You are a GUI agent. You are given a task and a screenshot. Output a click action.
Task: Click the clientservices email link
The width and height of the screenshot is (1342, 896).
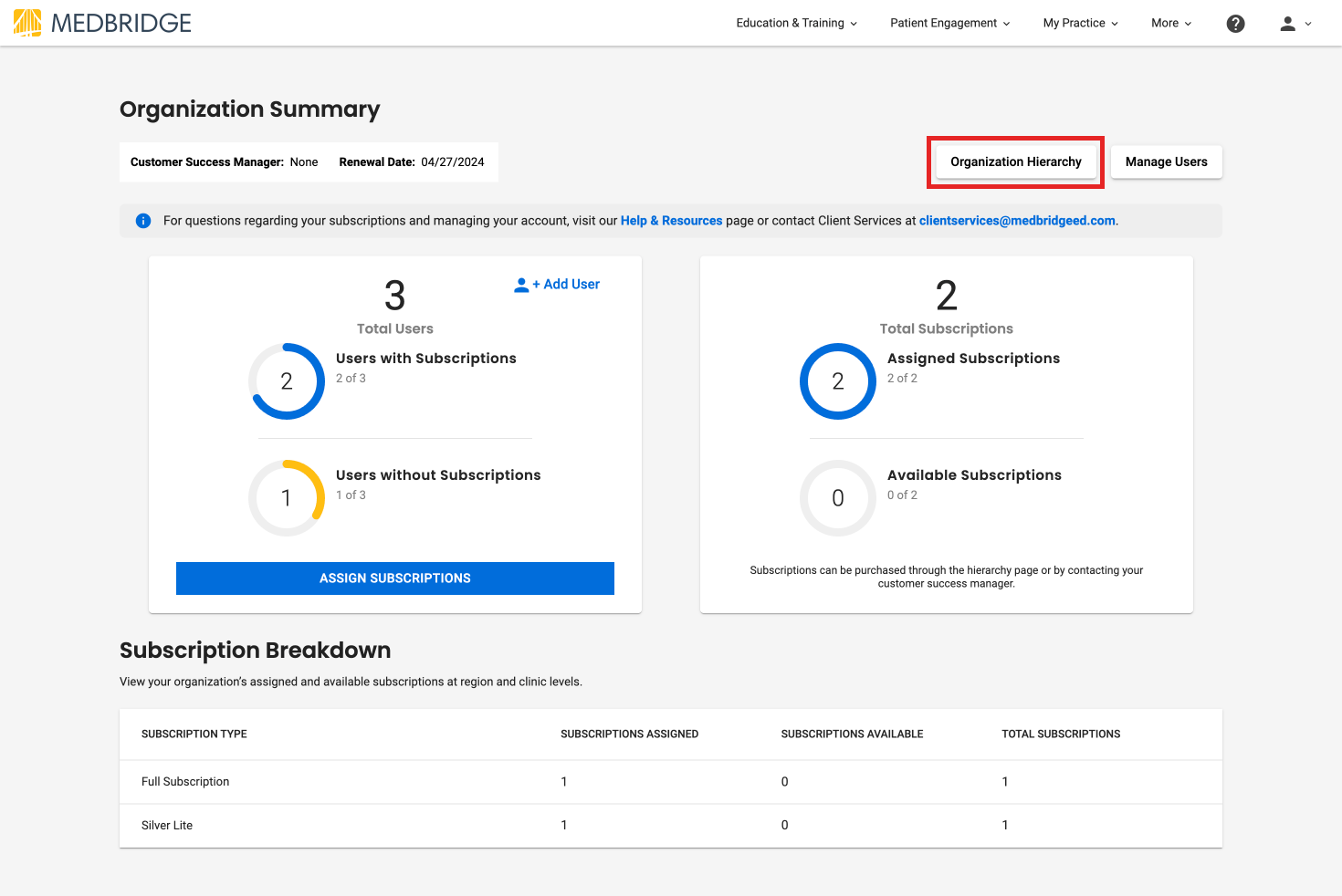point(1016,220)
